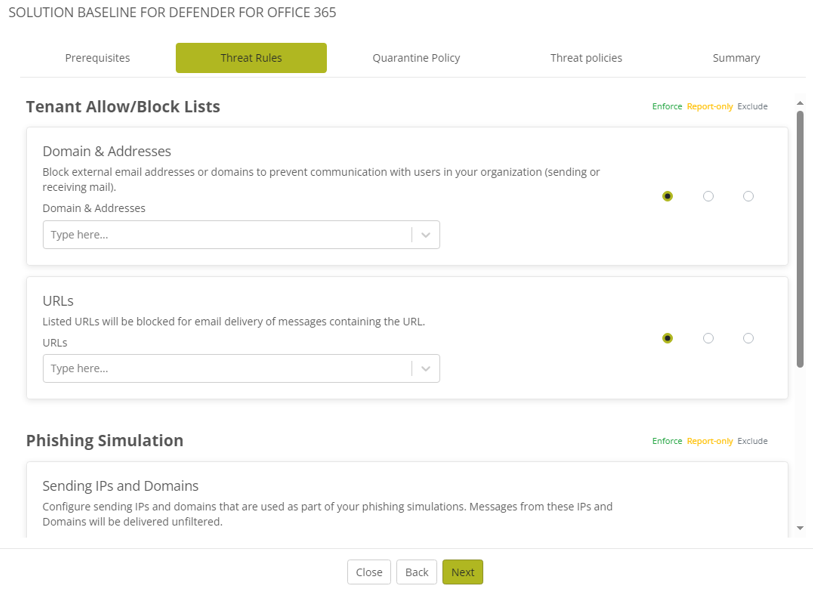Click the Close button
Screen dimensions: 813x590
coord(369,572)
